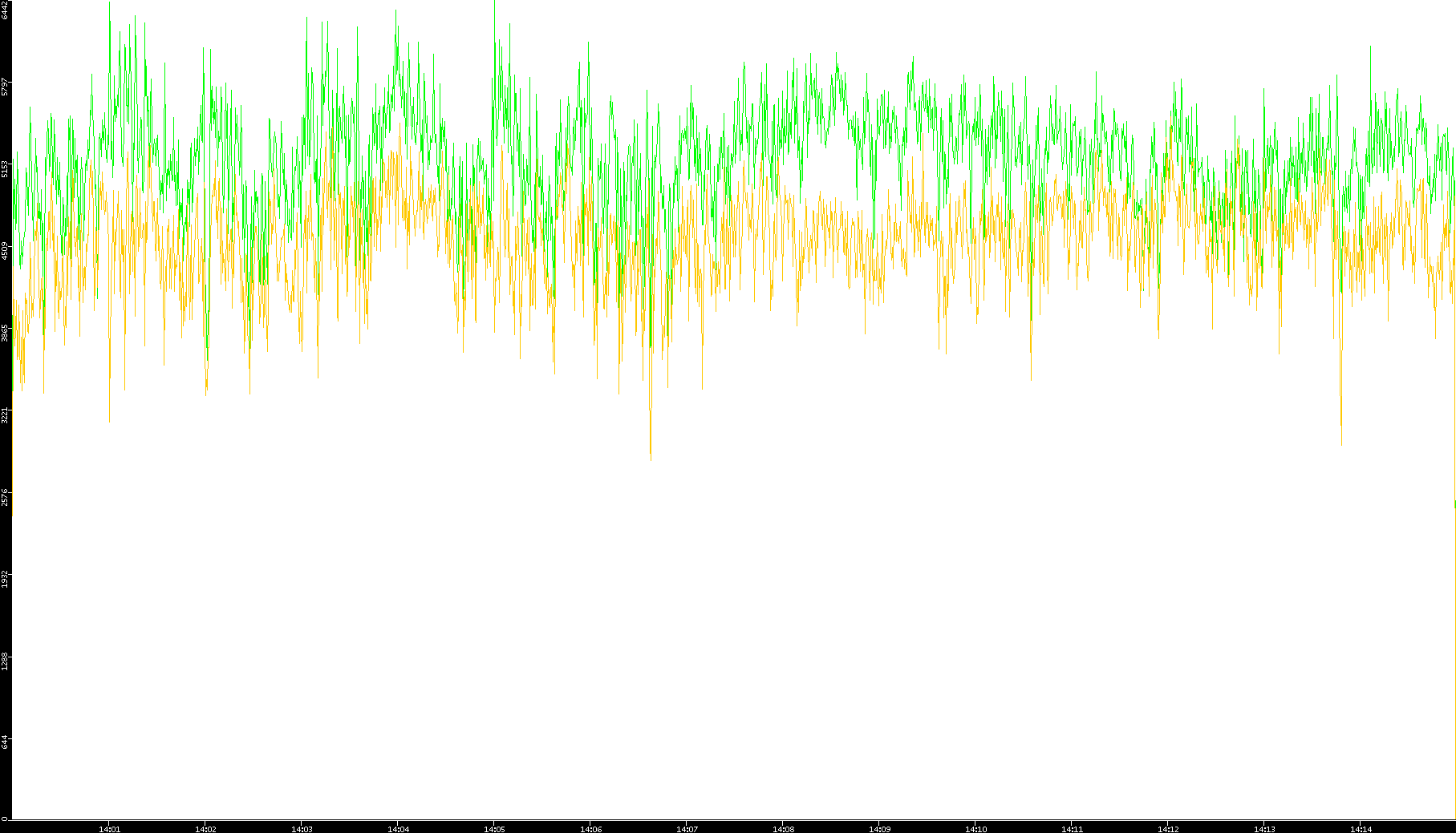
Task: Select the 14:14 time marker
Action: click(x=1361, y=829)
